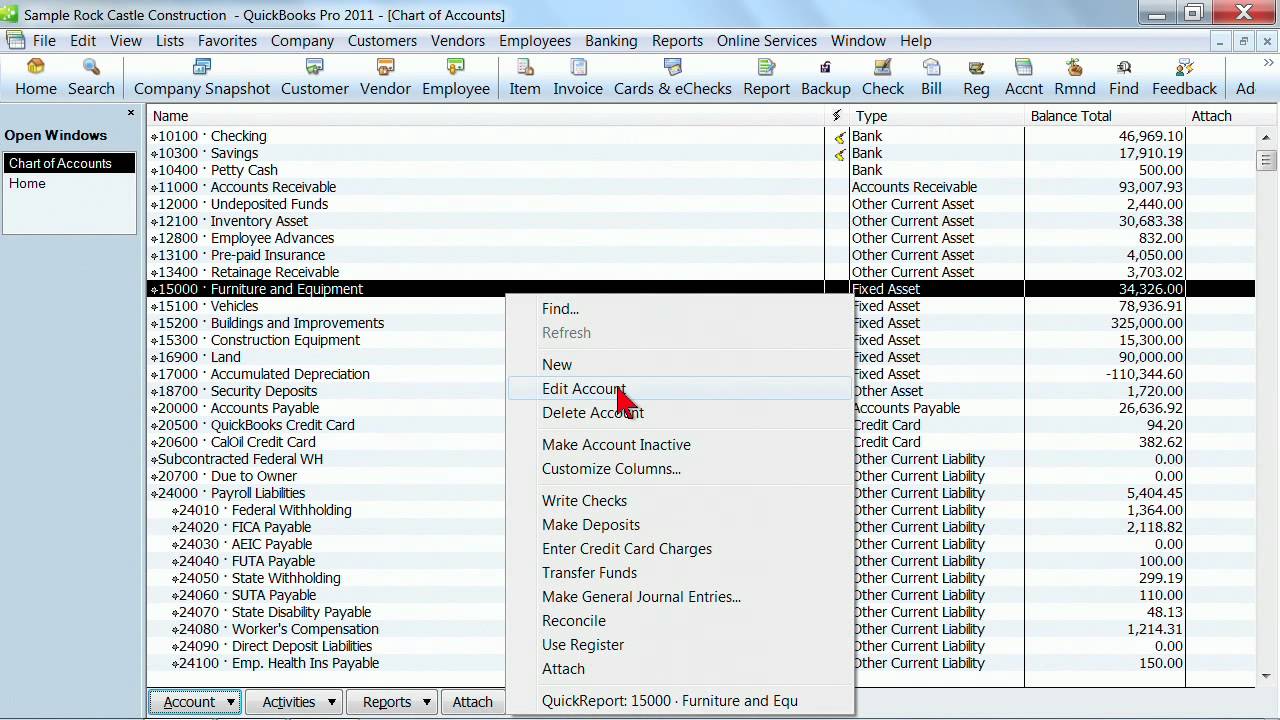Choose Edit Account in context menu
This screenshot has height=720, width=1280.
(x=680, y=389)
